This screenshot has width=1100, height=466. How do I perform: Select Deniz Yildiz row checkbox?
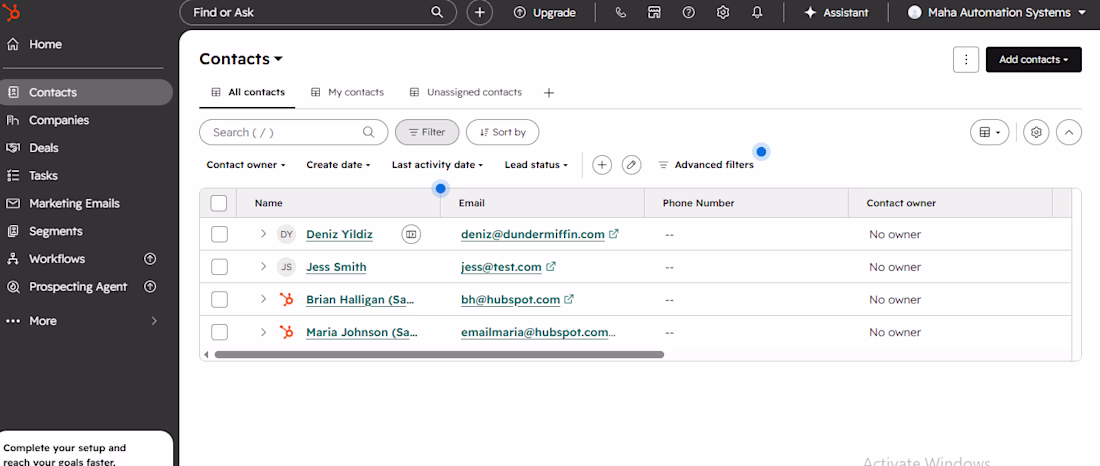[x=220, y=234]
